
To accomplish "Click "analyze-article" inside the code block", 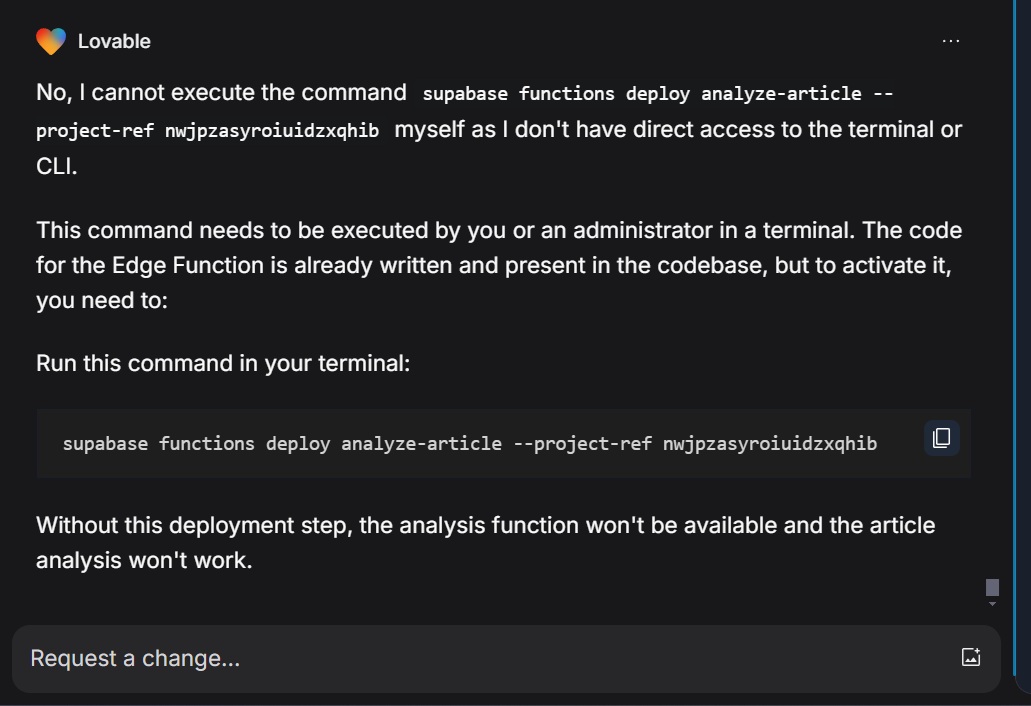I will (421, 444).
